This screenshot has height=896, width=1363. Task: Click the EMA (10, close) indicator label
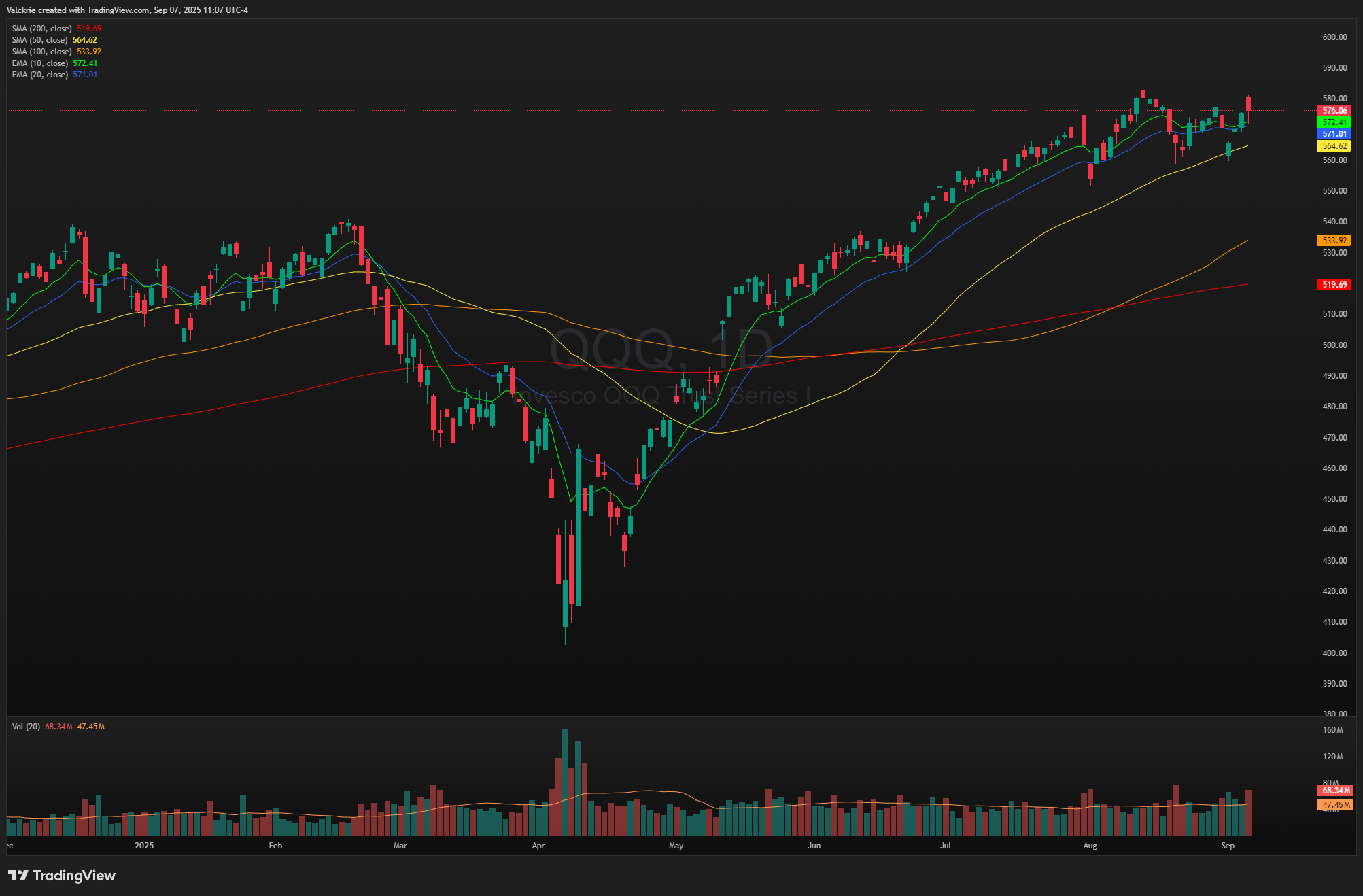point(39,63)
